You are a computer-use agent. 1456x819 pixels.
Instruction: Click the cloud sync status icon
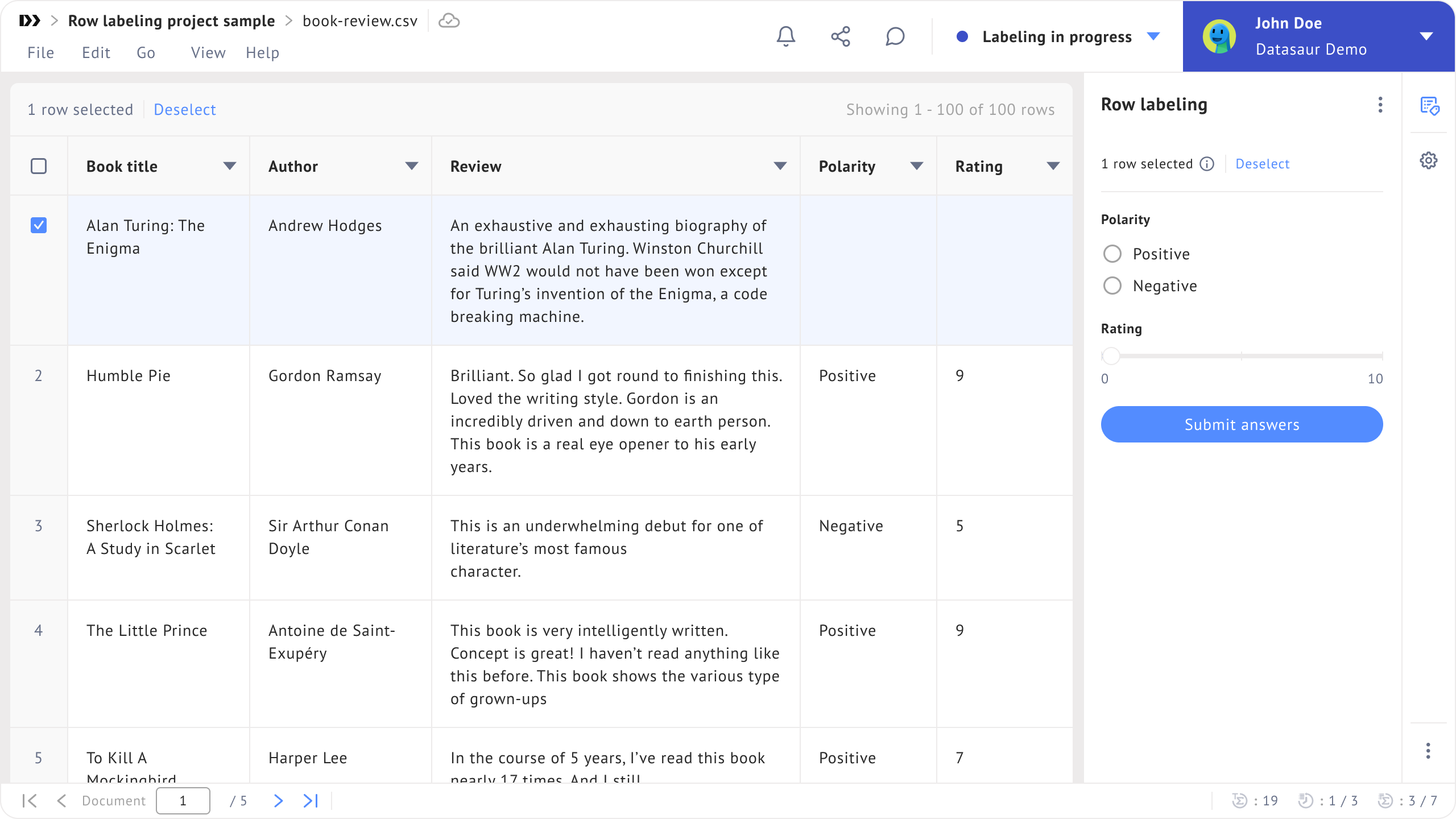coord(449,21)
